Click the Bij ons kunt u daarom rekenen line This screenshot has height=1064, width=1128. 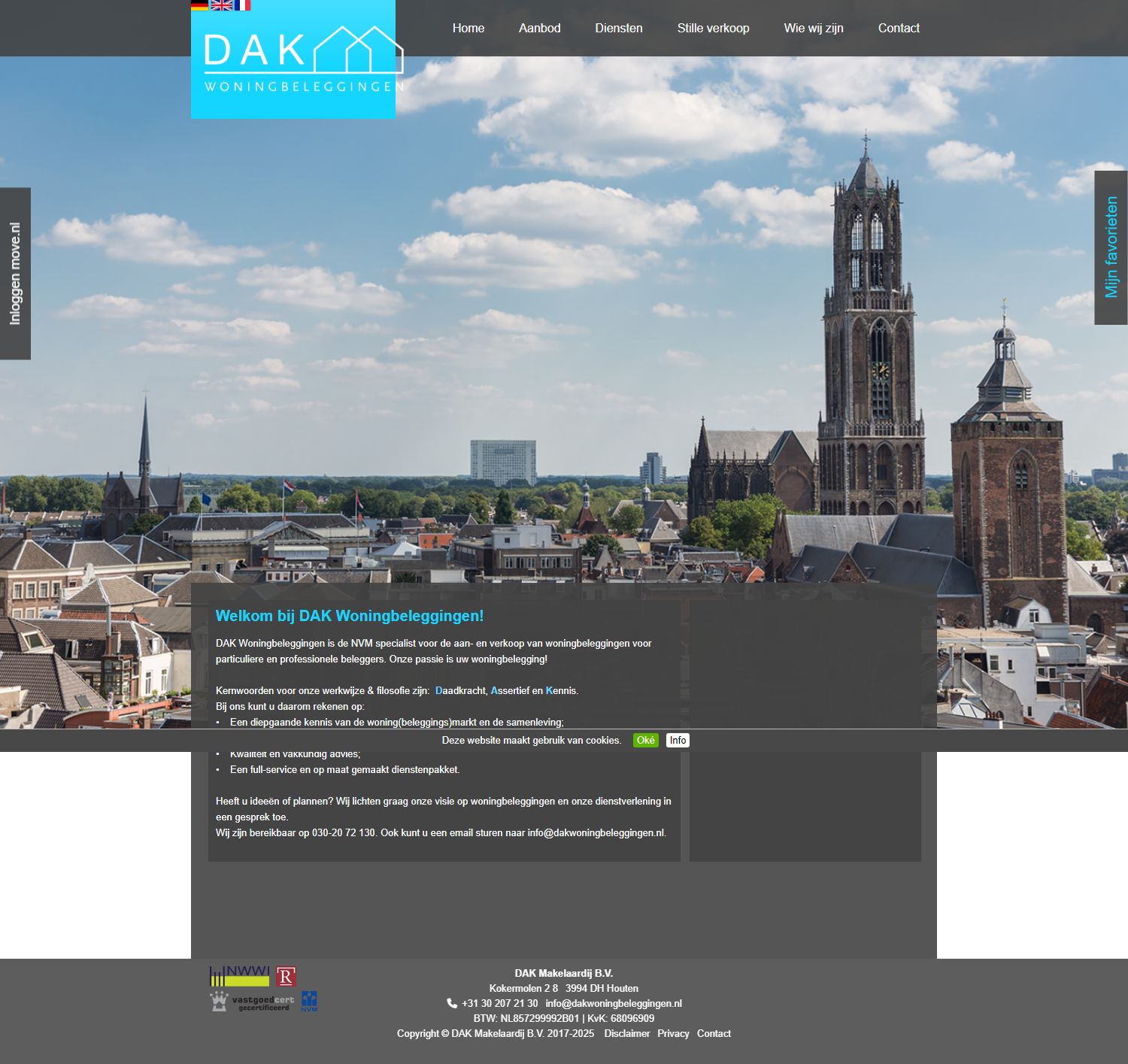[x=290, y=706]
